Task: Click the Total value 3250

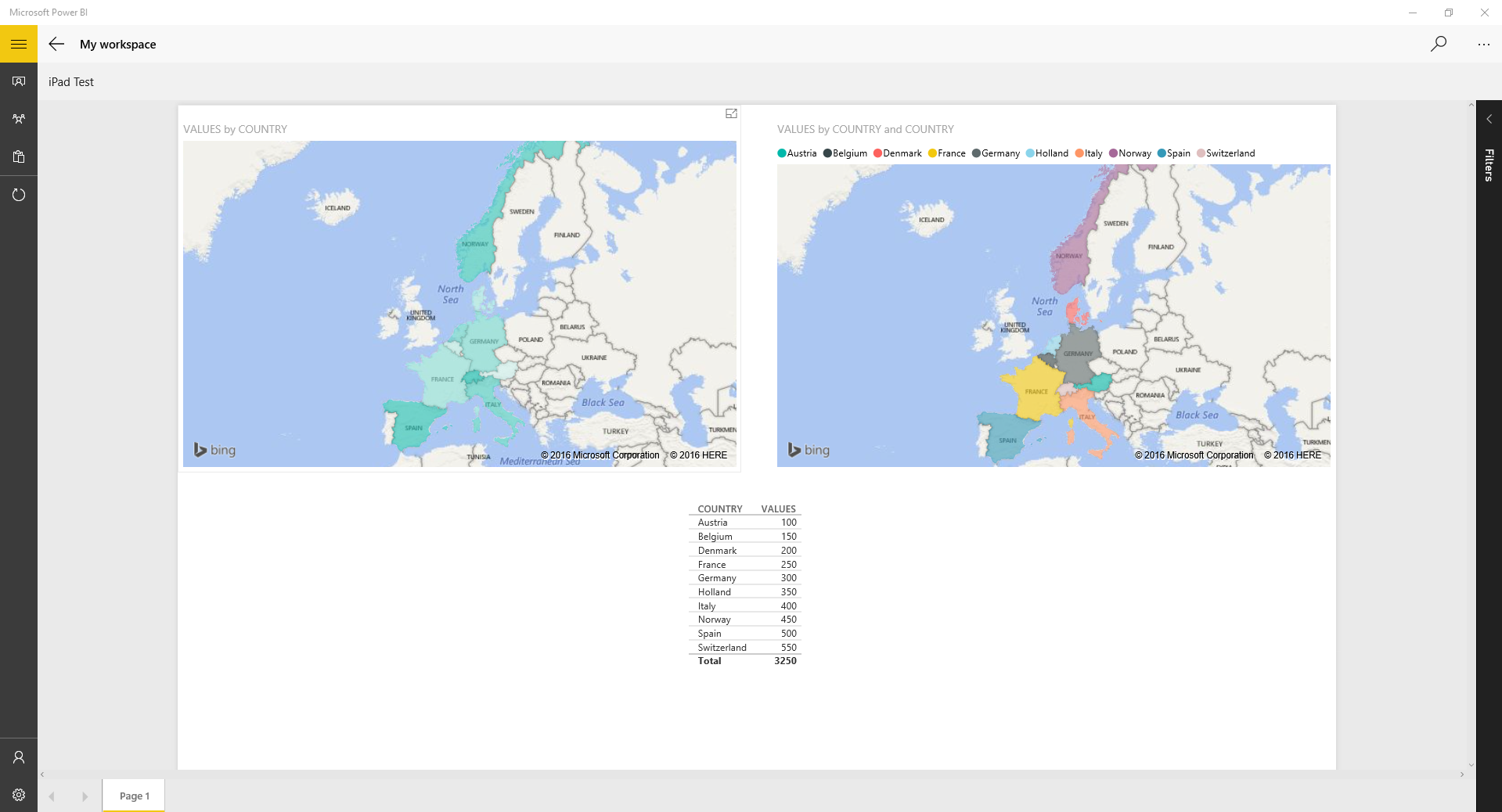Action: point(785,661)
